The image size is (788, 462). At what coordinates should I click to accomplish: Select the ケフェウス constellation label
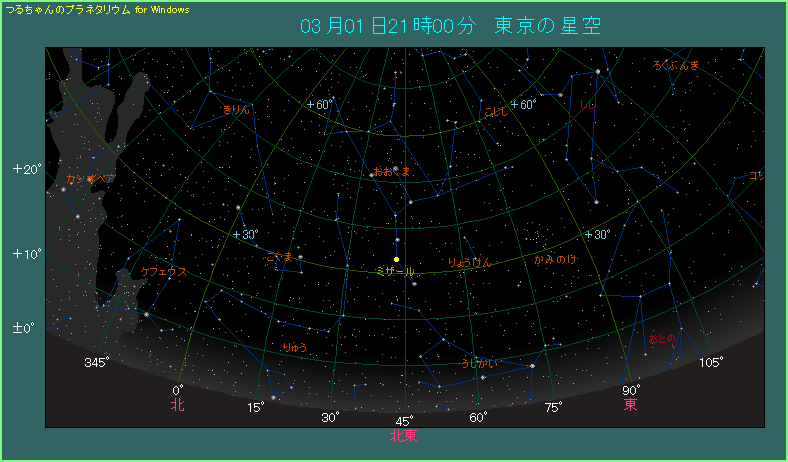(x=163, y=271)
